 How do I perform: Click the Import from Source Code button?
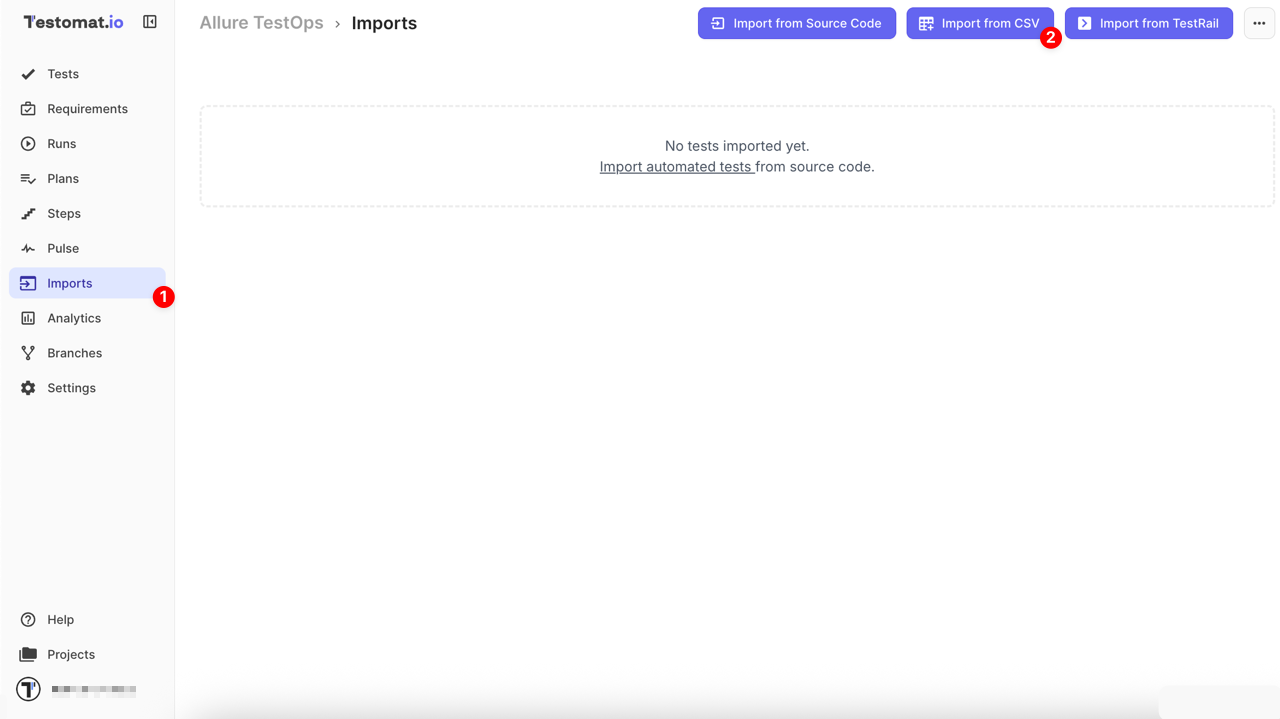[797, 22]
